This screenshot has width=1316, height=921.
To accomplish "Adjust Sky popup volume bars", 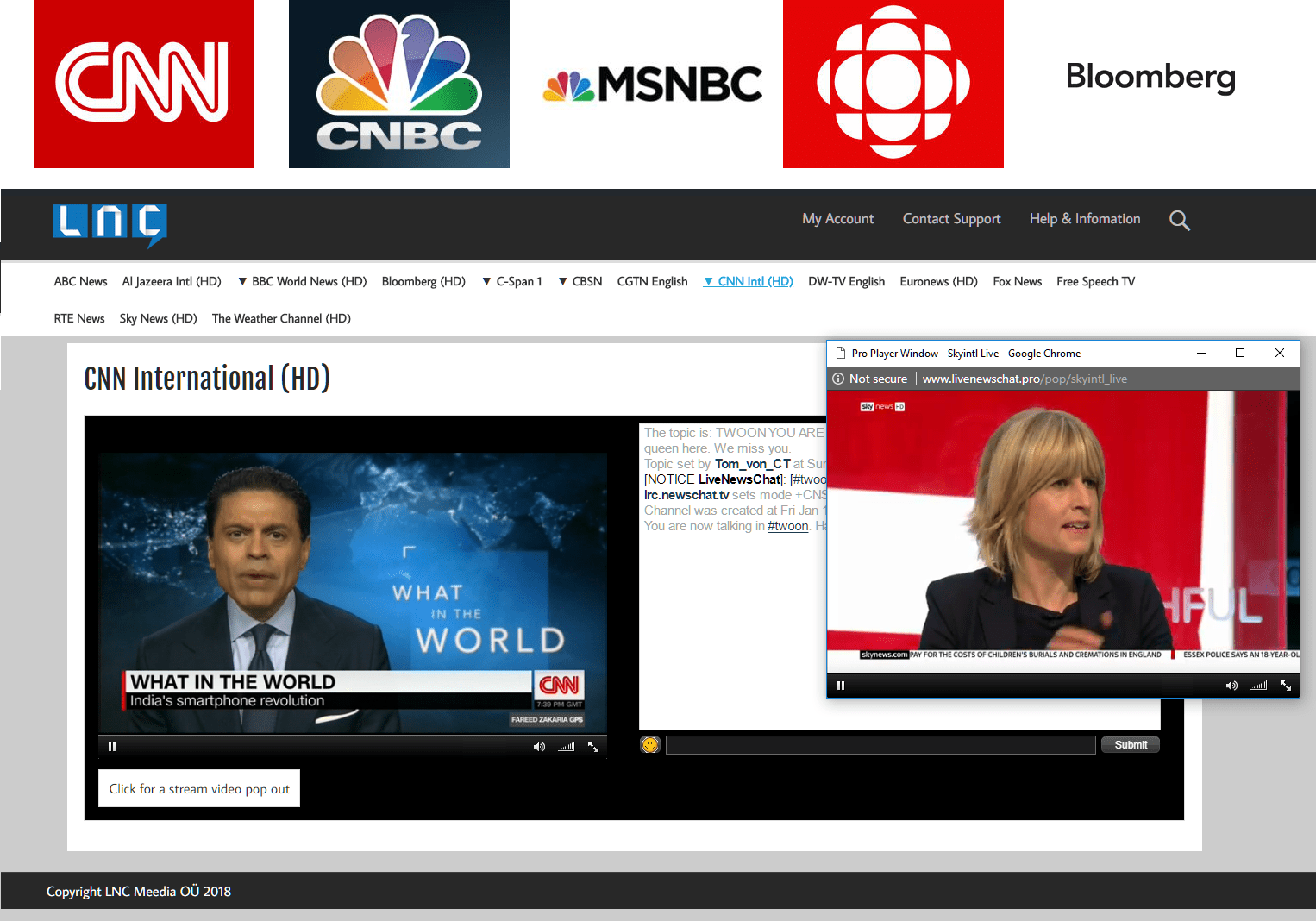I will pyautogui.click(x=1259, y=686).
